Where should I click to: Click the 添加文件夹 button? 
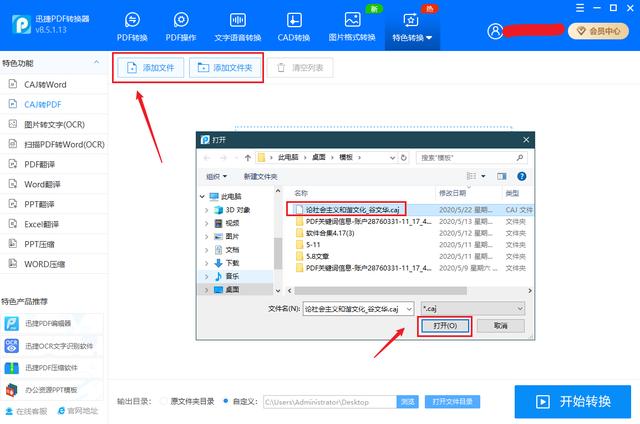(x=225, y=68)
